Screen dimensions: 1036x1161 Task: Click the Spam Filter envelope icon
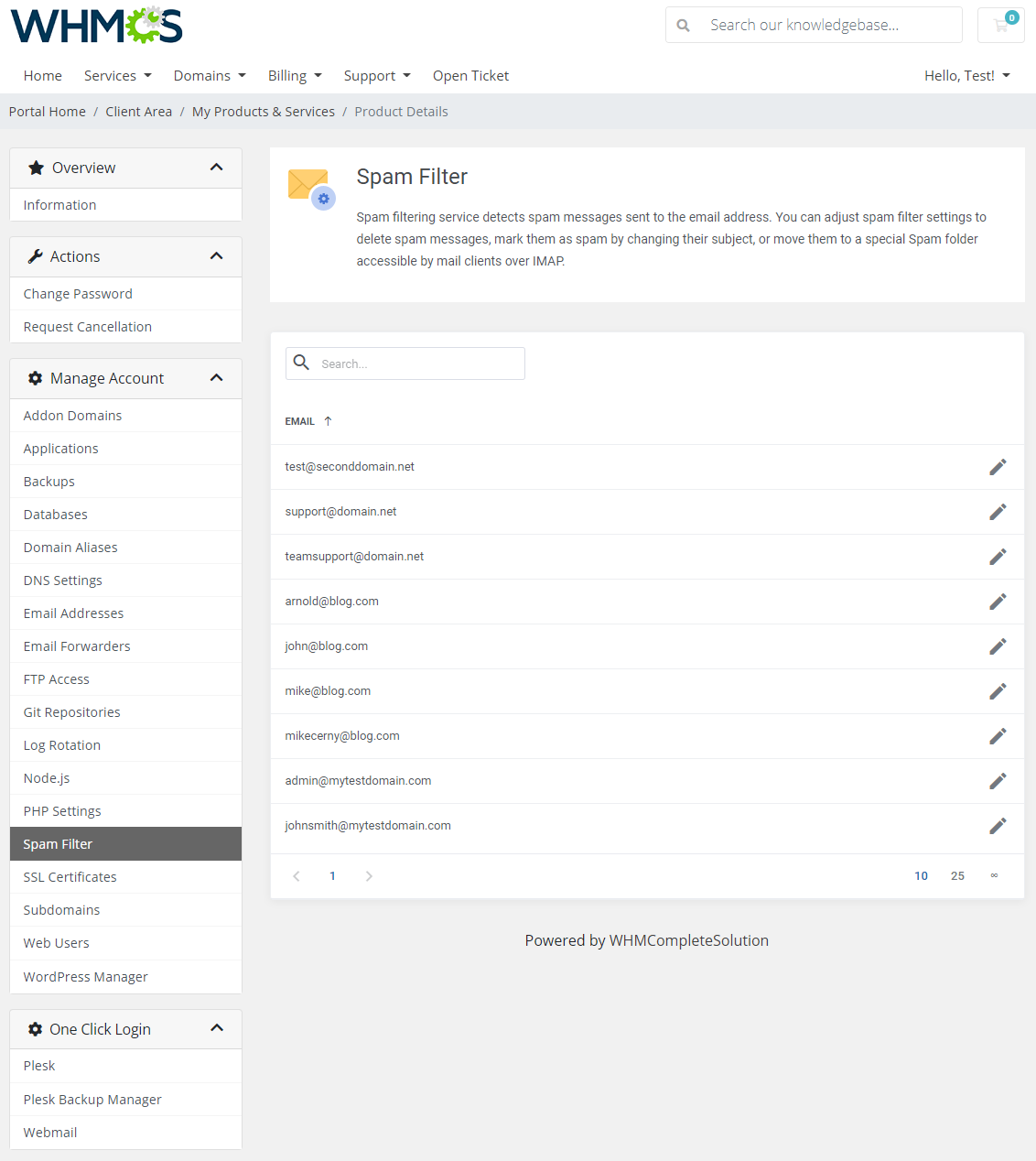311,189
